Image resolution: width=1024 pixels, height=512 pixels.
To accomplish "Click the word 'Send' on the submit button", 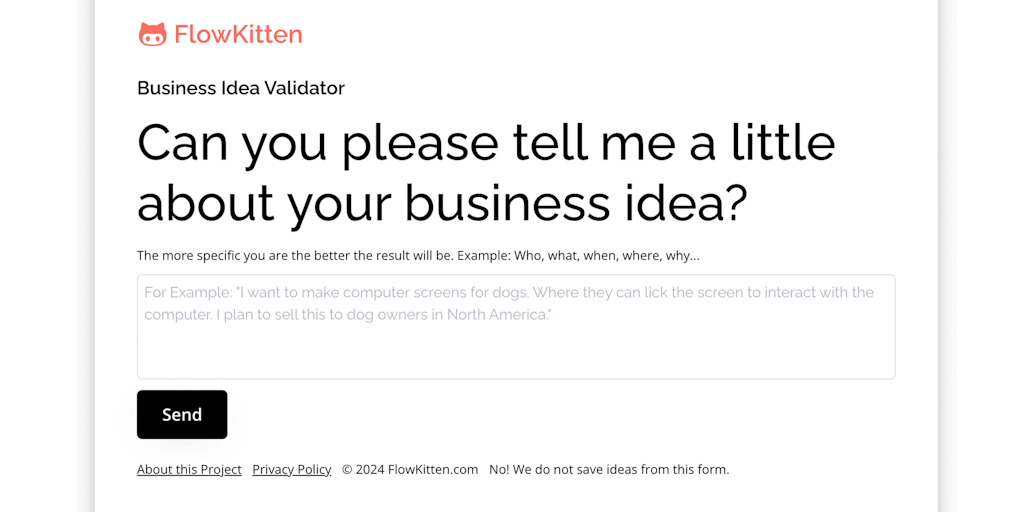I will click(182, 415).
